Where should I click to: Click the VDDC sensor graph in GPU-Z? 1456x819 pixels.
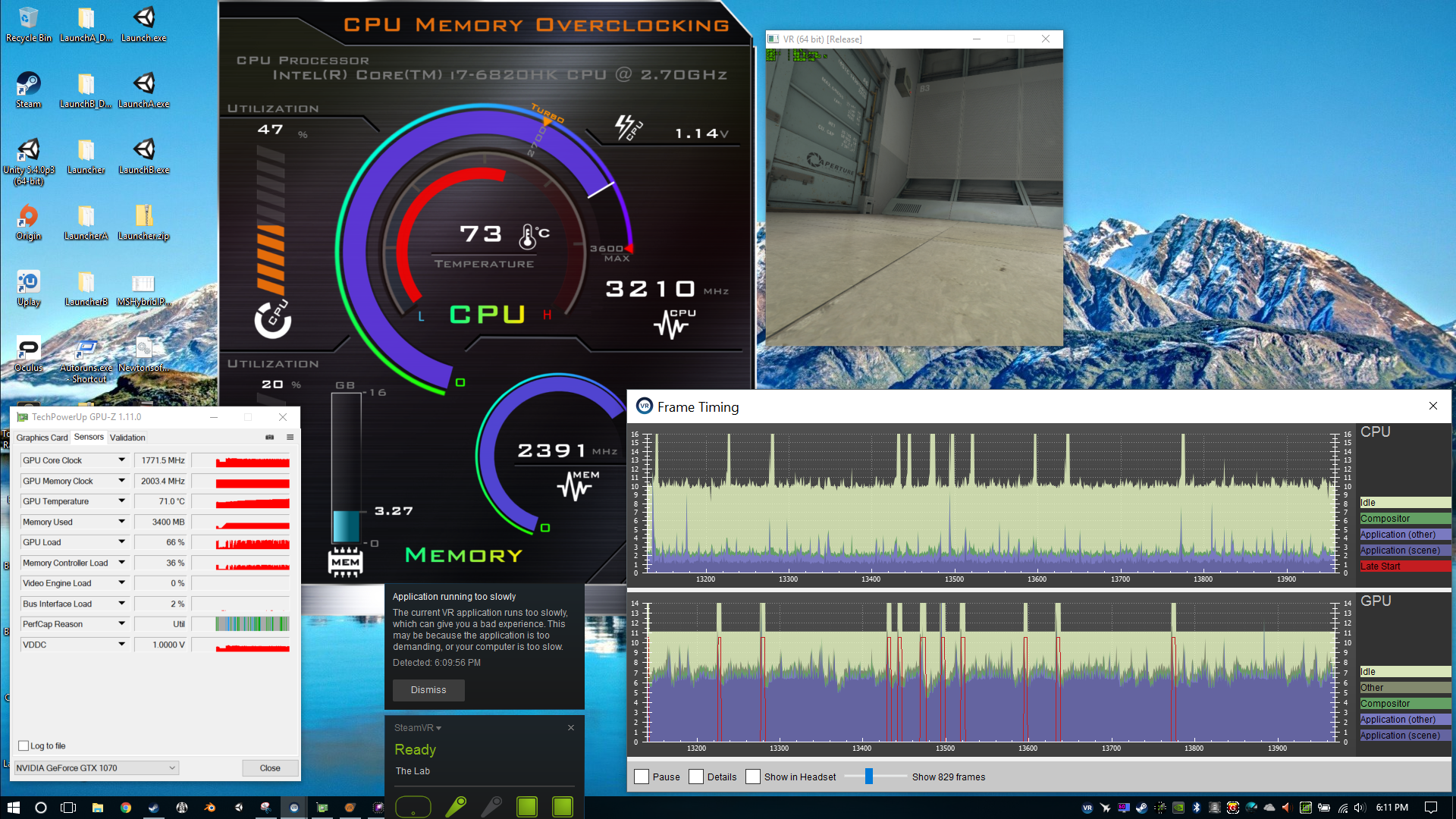click(x=240, y=645)
